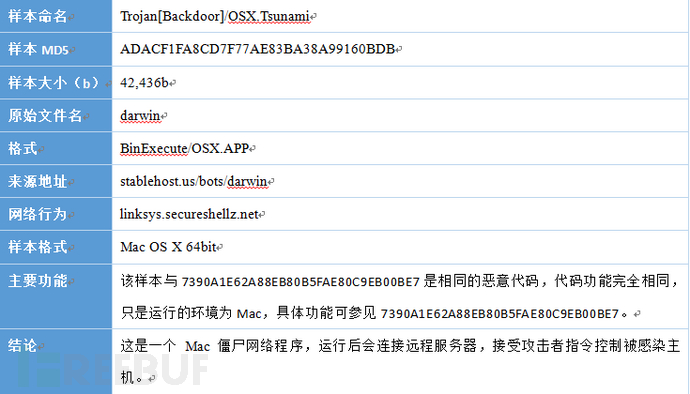Click the BinExecute/OSX.APP format text
Viewport: 690px width, 394px height.
coord(184,148)
